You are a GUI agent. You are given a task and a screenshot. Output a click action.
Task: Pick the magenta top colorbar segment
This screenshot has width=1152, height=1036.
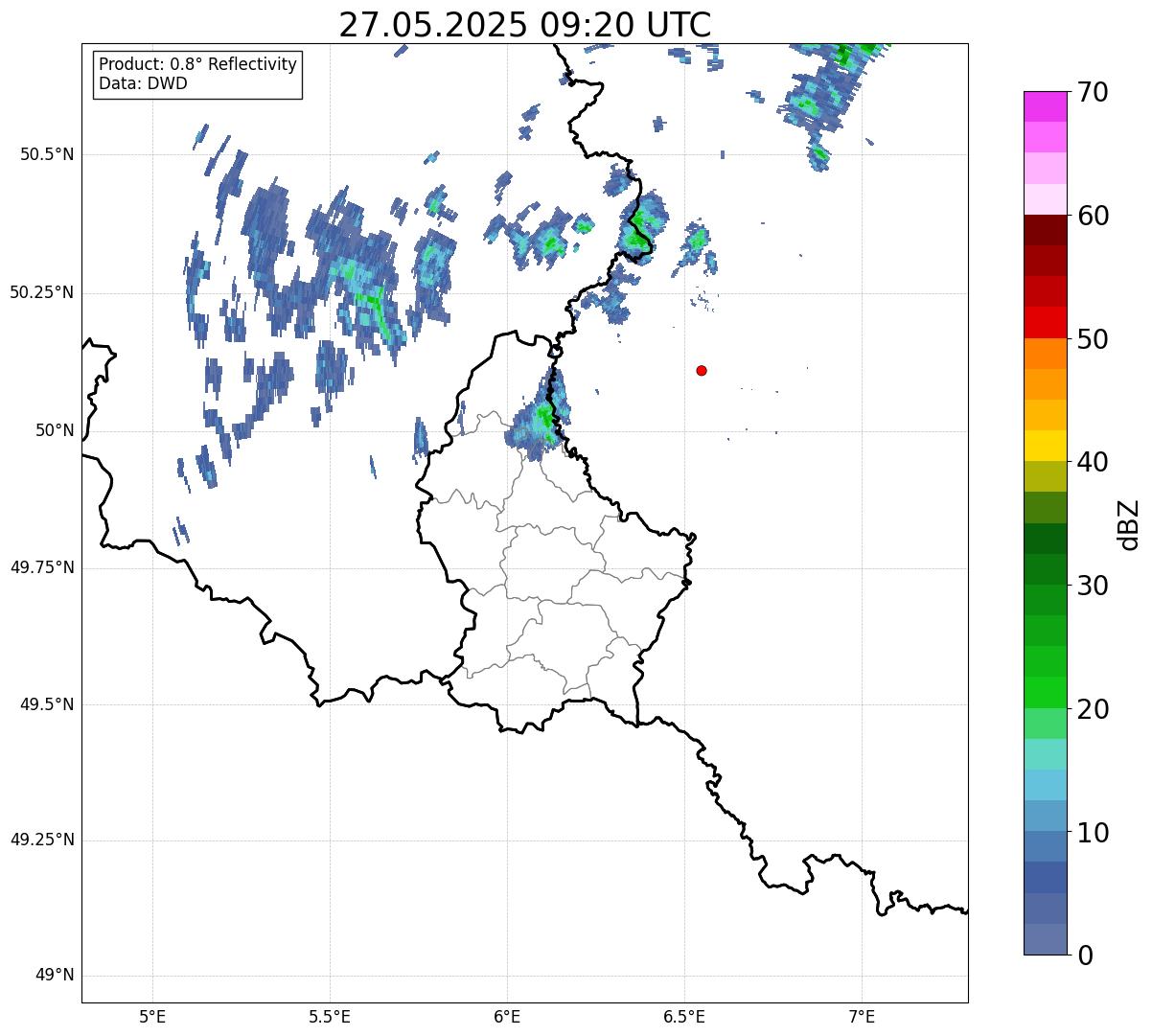(1045, 106)
